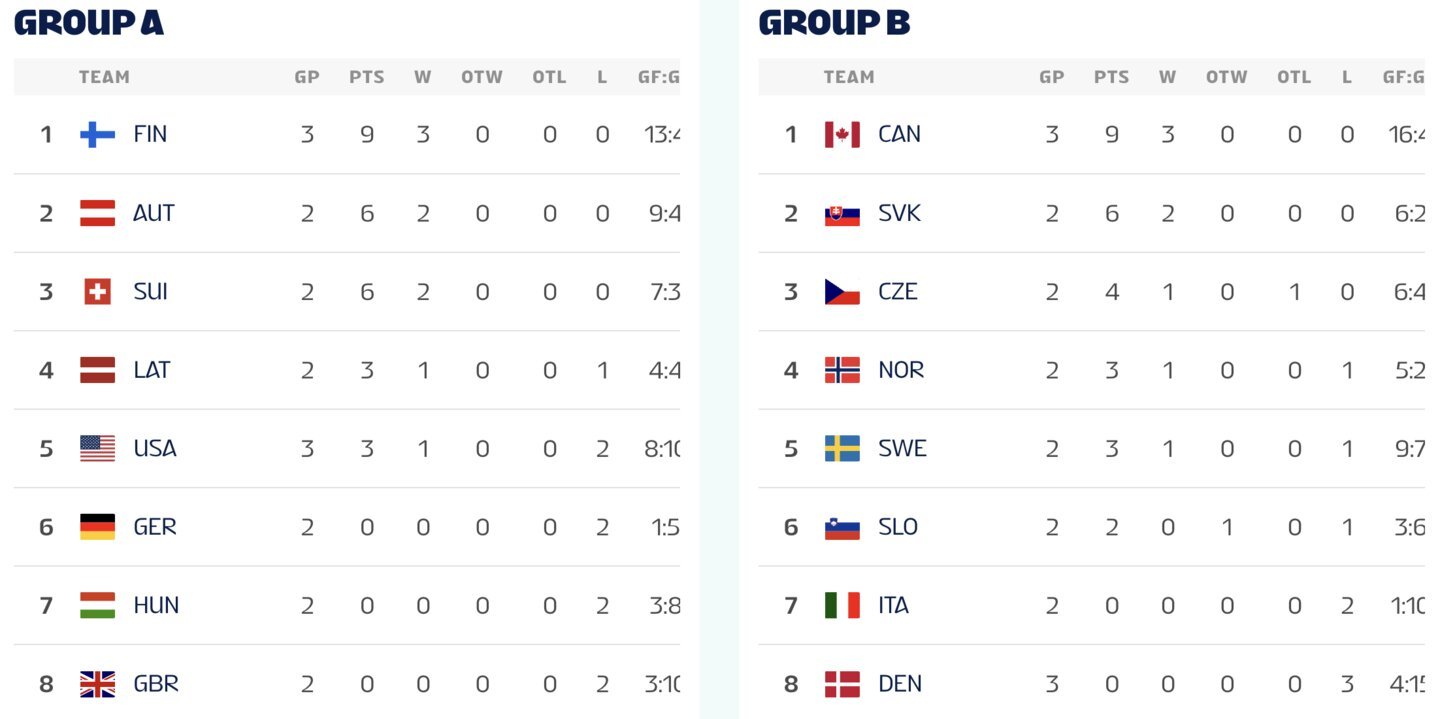The image size is (1440, 719).
Task: Click the Slovakia flag icon
Action: pyautogui.click(x=842, y=213)
